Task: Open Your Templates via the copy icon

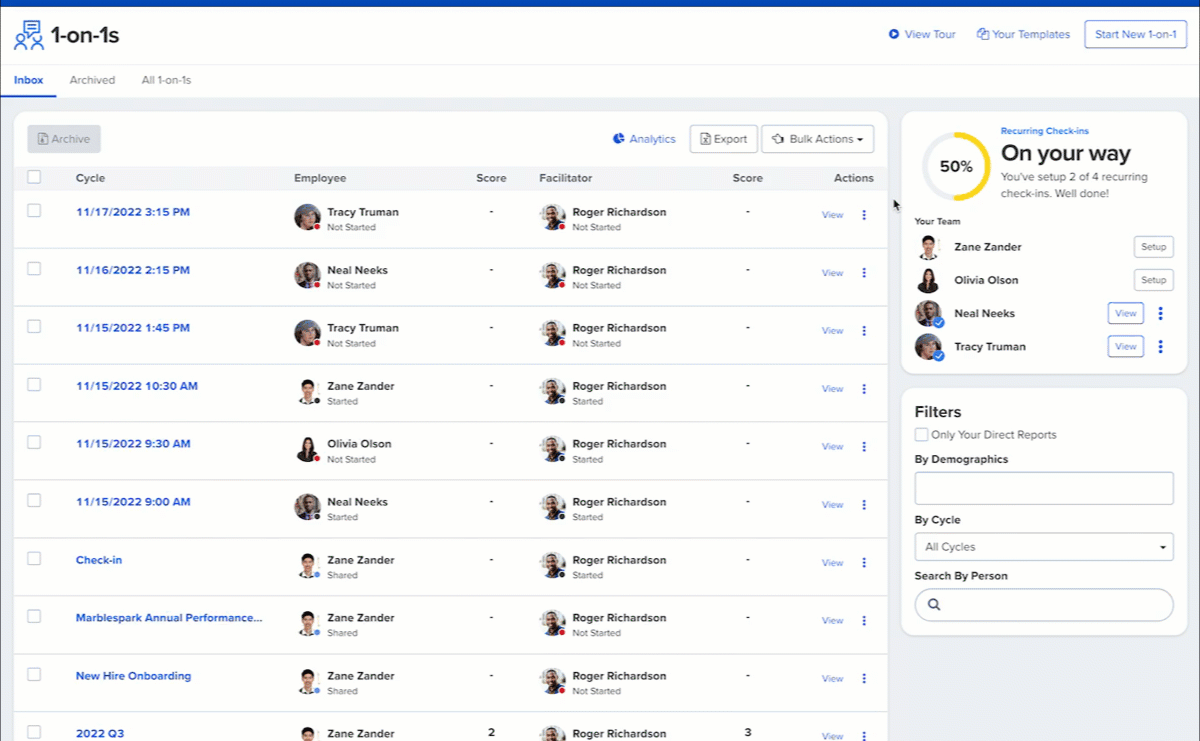Action: (x=983, y=34)
